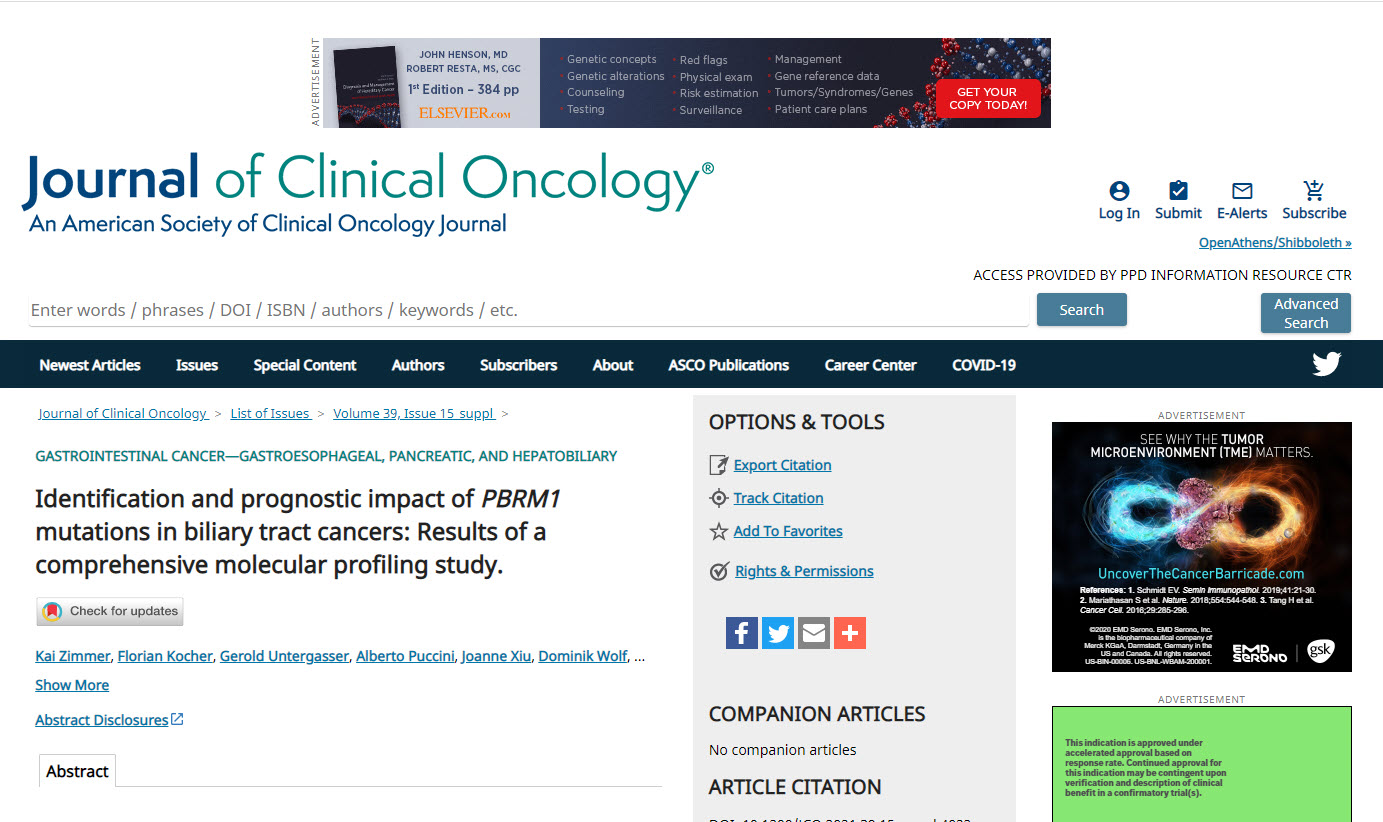Click the green indication advertisement

tap(1202, 764)
